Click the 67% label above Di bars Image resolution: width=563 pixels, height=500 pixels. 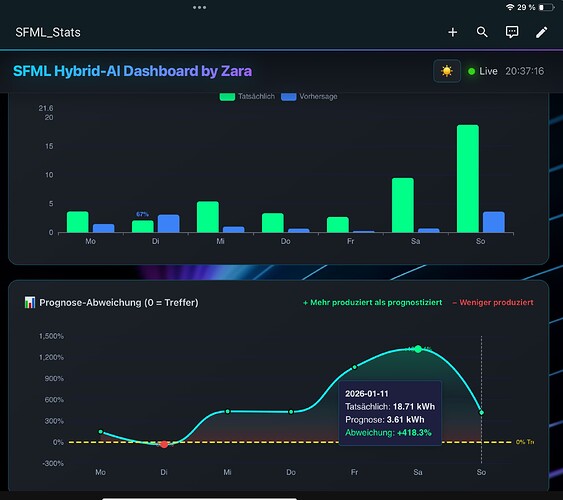142,214
